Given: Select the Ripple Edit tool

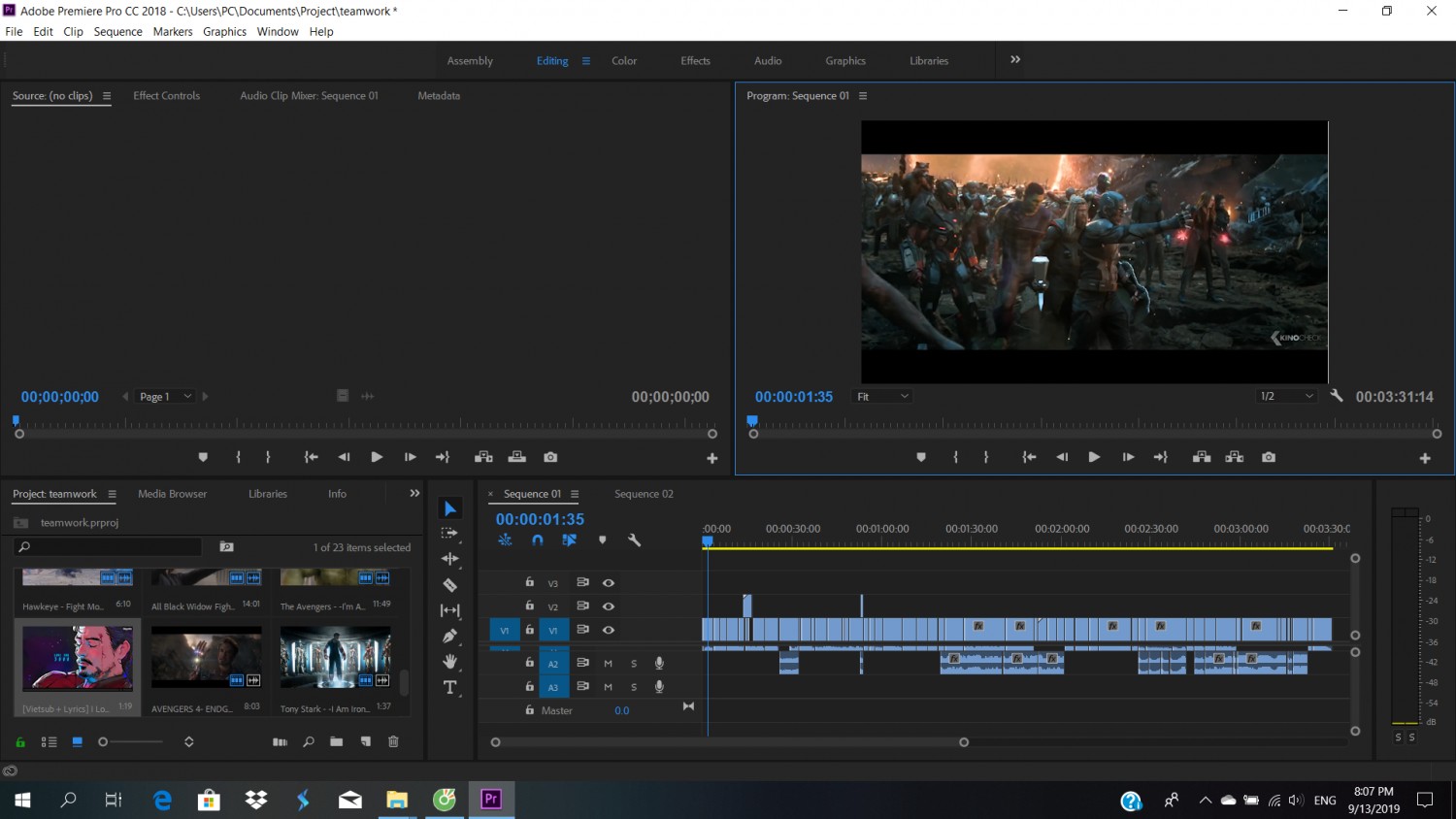Looking at the screenshot, I should point(449,559).
